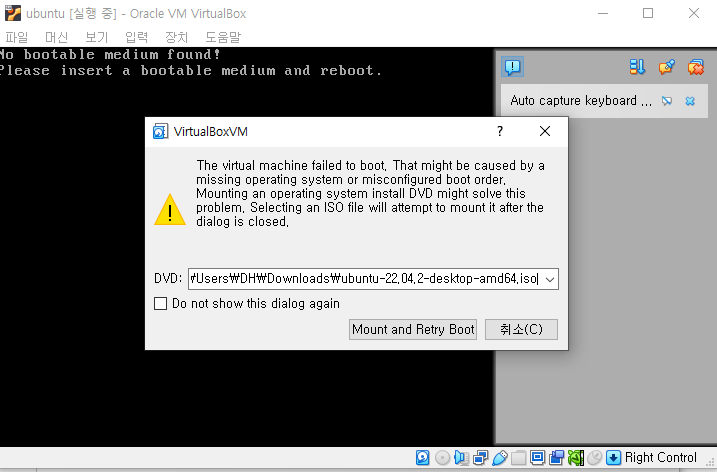Click the do-not-show-again icon on Auto capture notification

[667, 101]
